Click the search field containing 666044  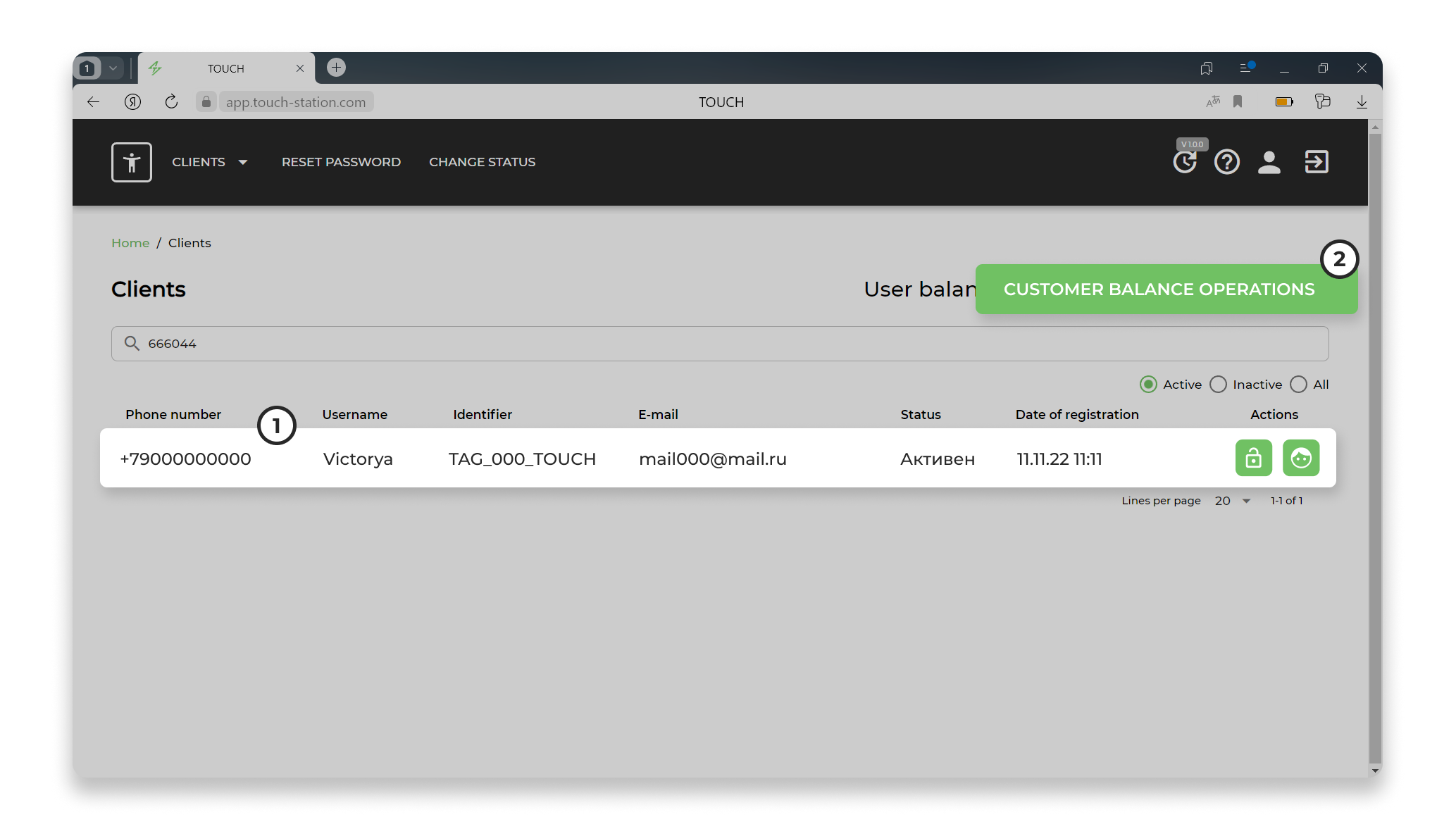tap(719, 344)
